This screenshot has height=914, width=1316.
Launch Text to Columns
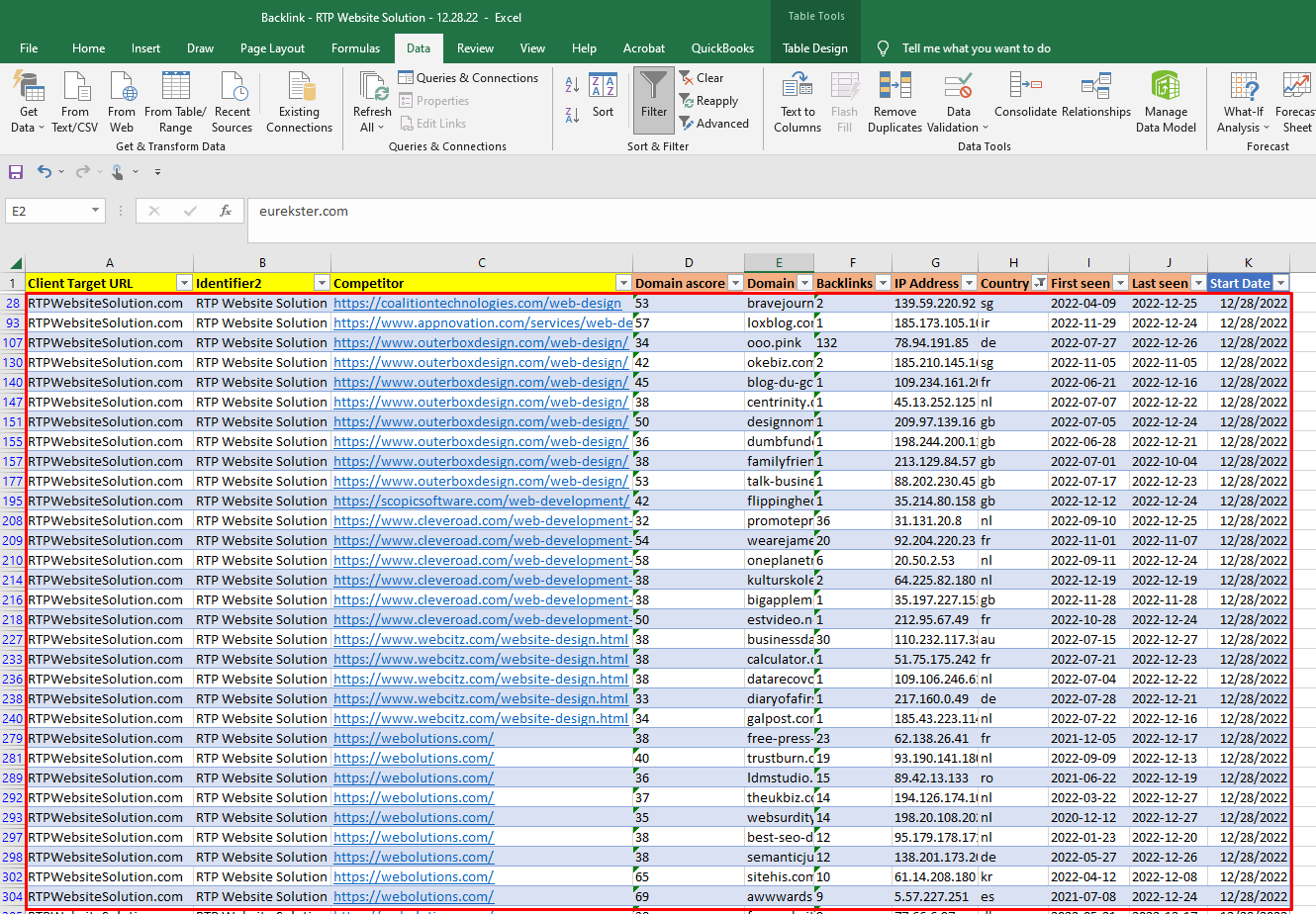click(x=798, y=103)
